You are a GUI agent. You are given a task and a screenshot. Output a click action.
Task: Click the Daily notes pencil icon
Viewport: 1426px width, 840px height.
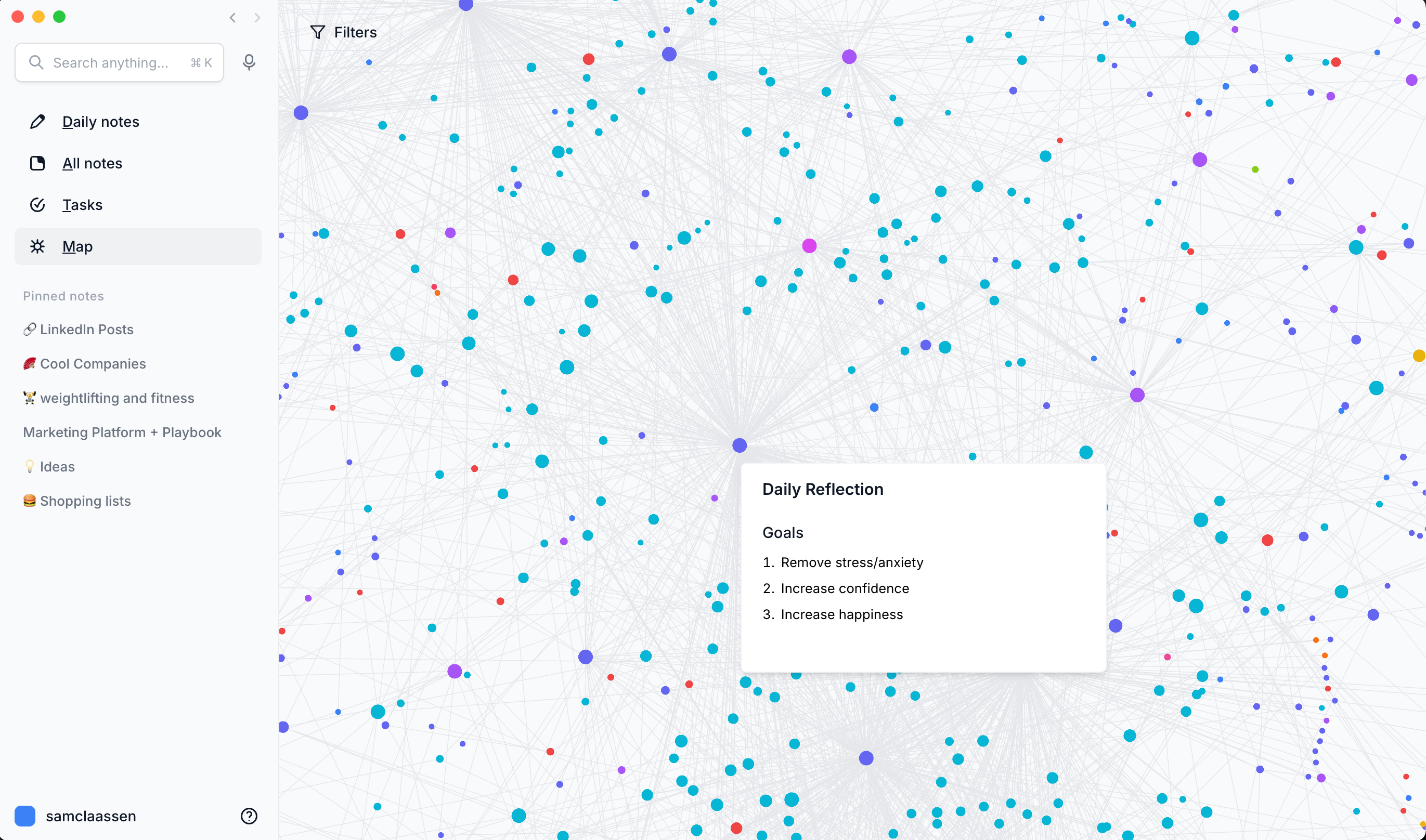click(x=37, y=122)
